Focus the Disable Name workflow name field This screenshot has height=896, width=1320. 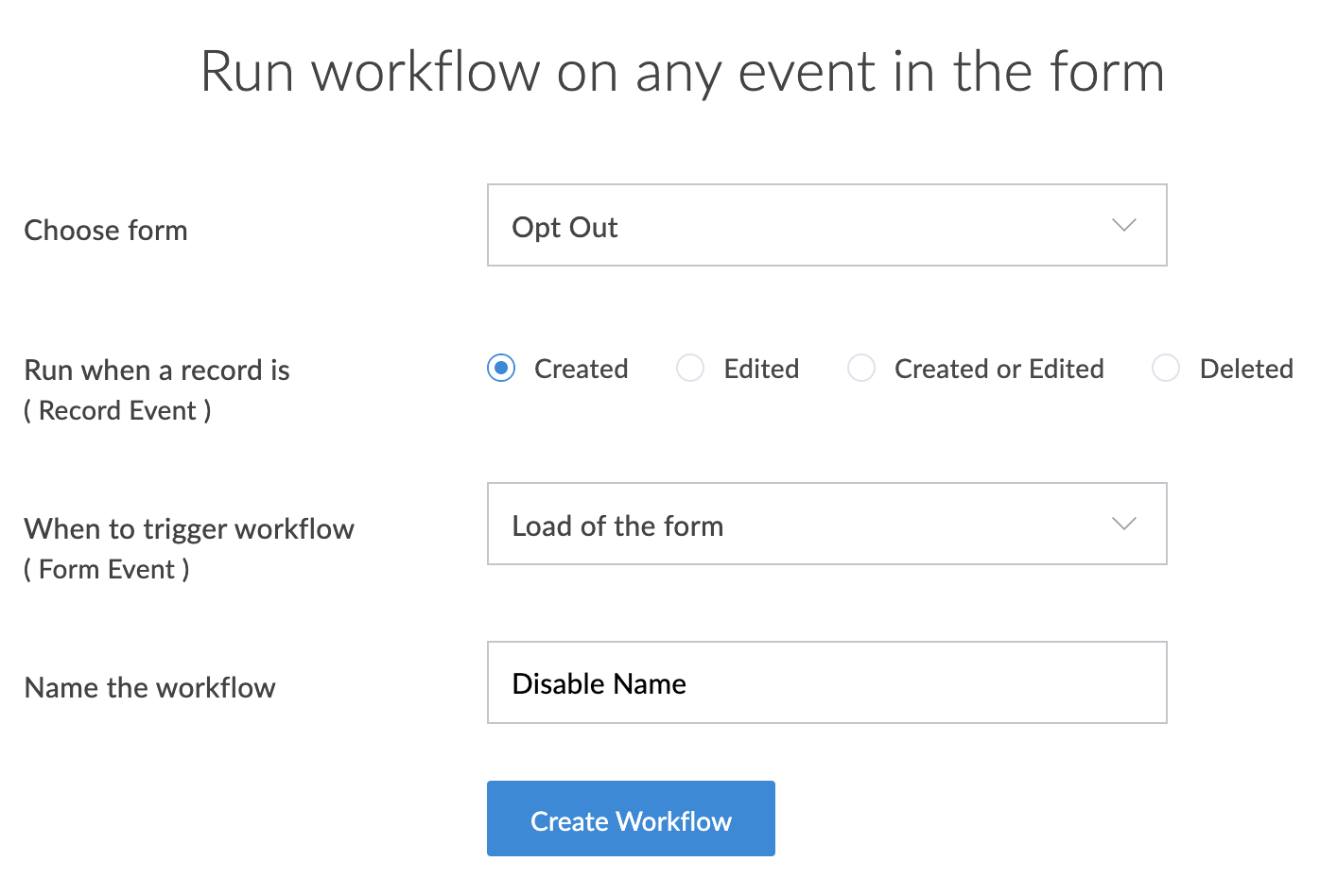point(826,683)
